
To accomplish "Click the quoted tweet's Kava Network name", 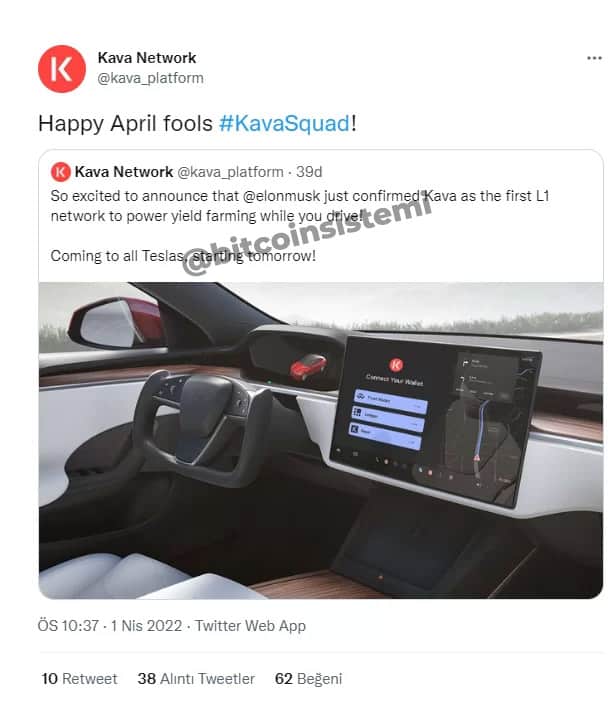I will tap(124, 172).
